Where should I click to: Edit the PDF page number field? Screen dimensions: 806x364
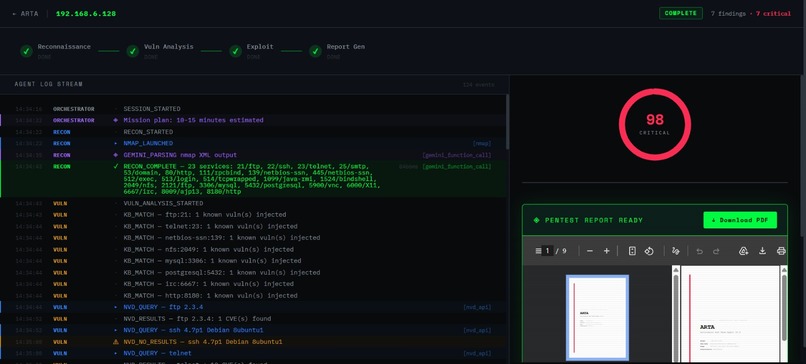point(548,251)
